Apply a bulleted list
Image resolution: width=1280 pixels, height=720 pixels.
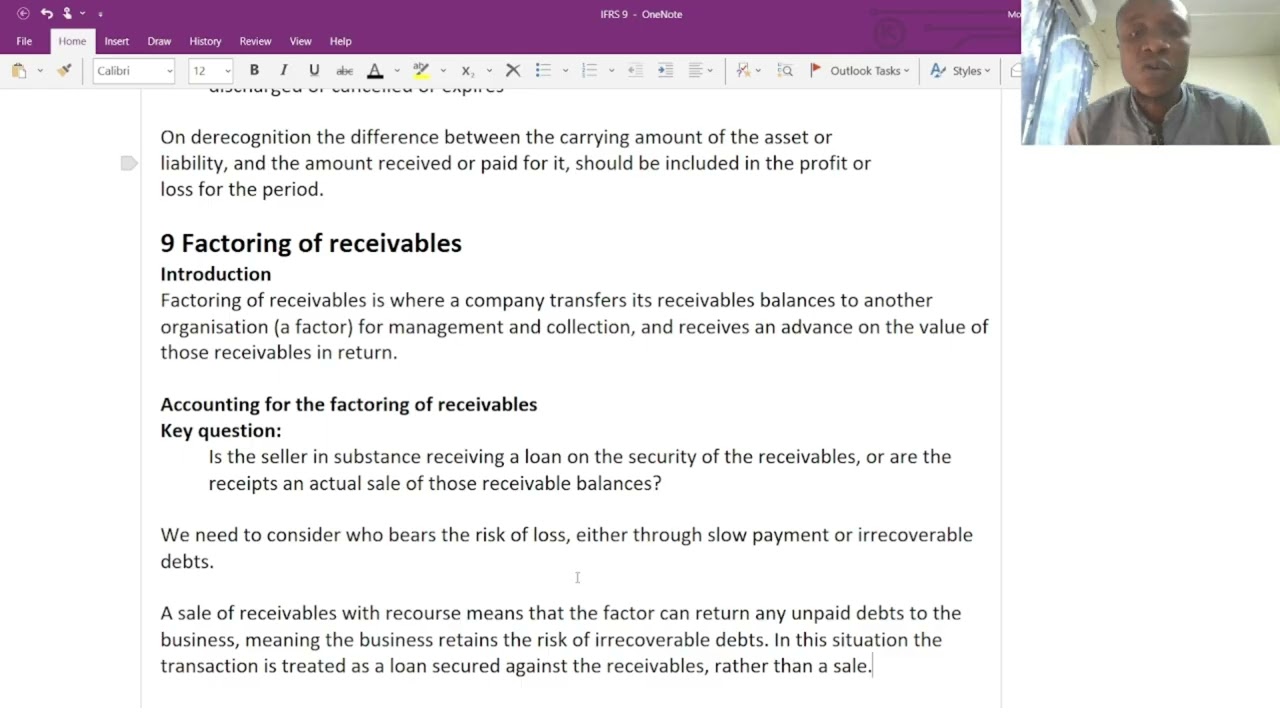coord(543,71)
